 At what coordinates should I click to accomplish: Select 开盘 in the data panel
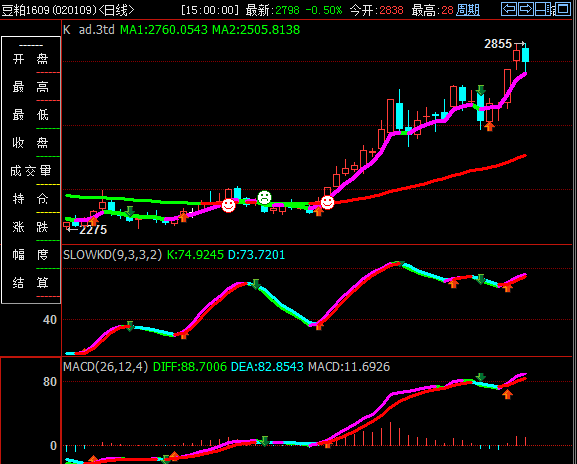(x=31, y=59)
